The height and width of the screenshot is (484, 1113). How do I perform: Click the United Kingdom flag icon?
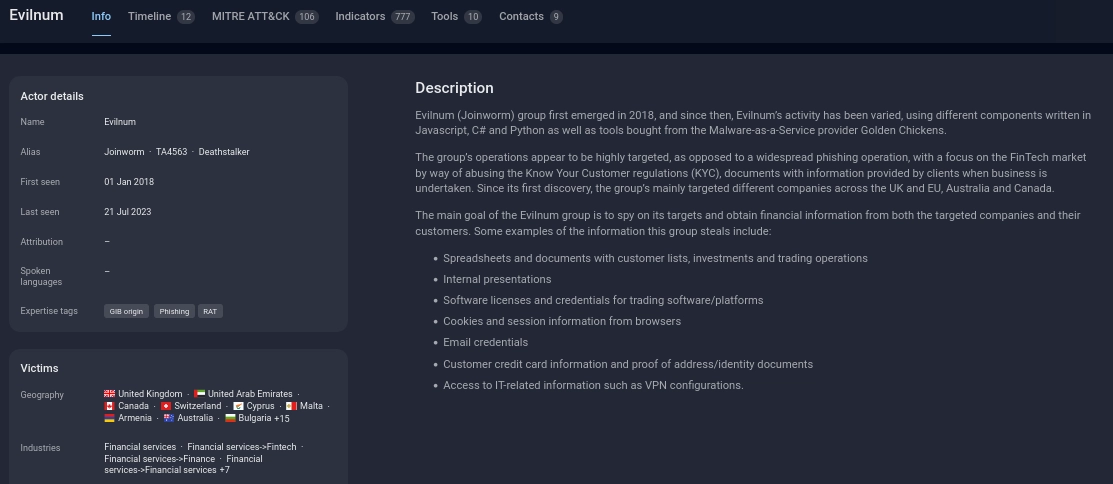point(109,394)
